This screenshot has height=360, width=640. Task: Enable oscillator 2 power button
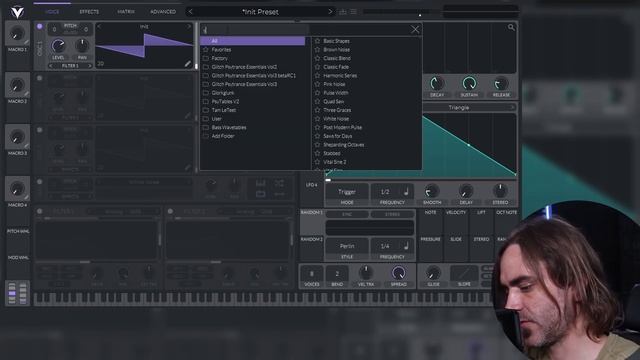(x=40, y=78)
